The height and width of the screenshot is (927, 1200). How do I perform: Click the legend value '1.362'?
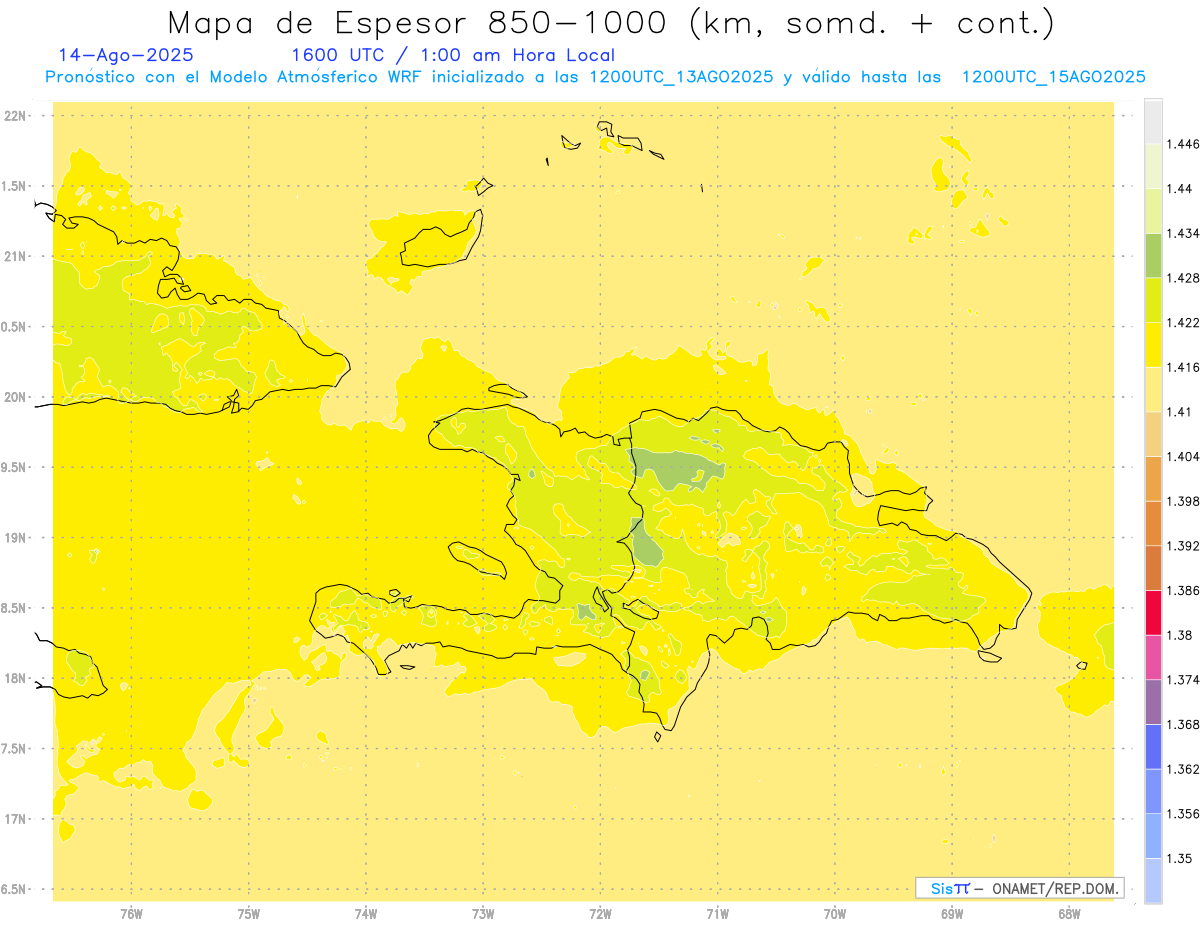1183,770
